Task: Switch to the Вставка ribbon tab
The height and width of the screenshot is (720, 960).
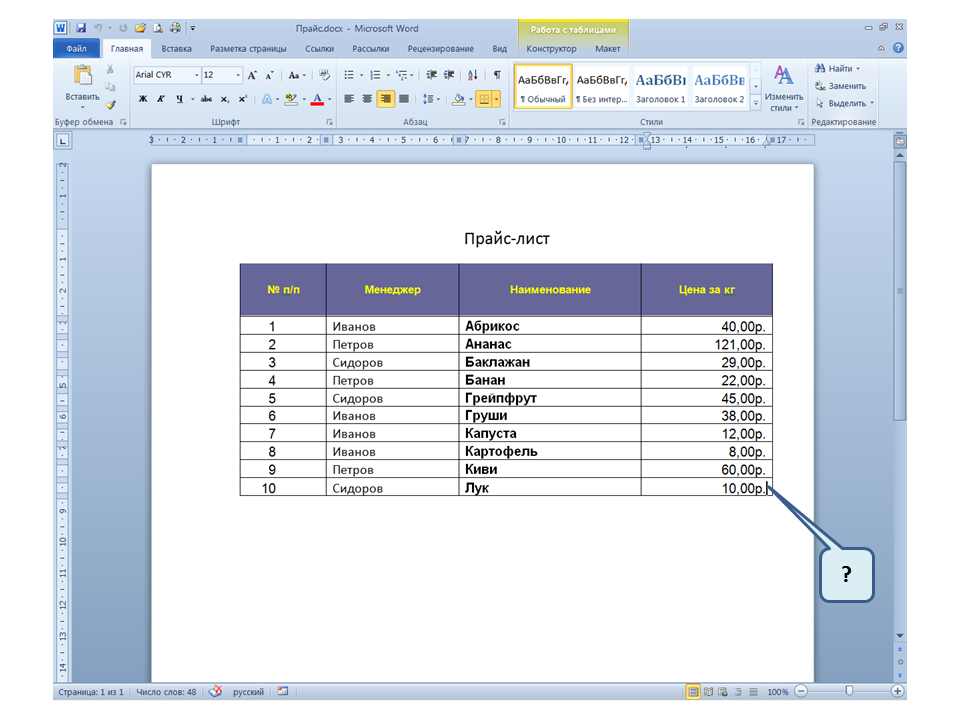Action: click(176, 48)
